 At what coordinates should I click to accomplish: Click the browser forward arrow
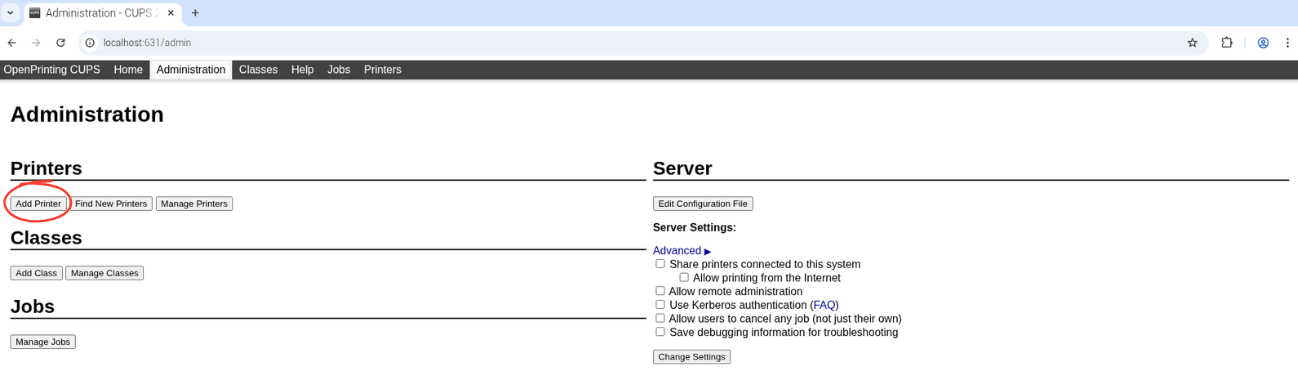[x=36, y=43]
